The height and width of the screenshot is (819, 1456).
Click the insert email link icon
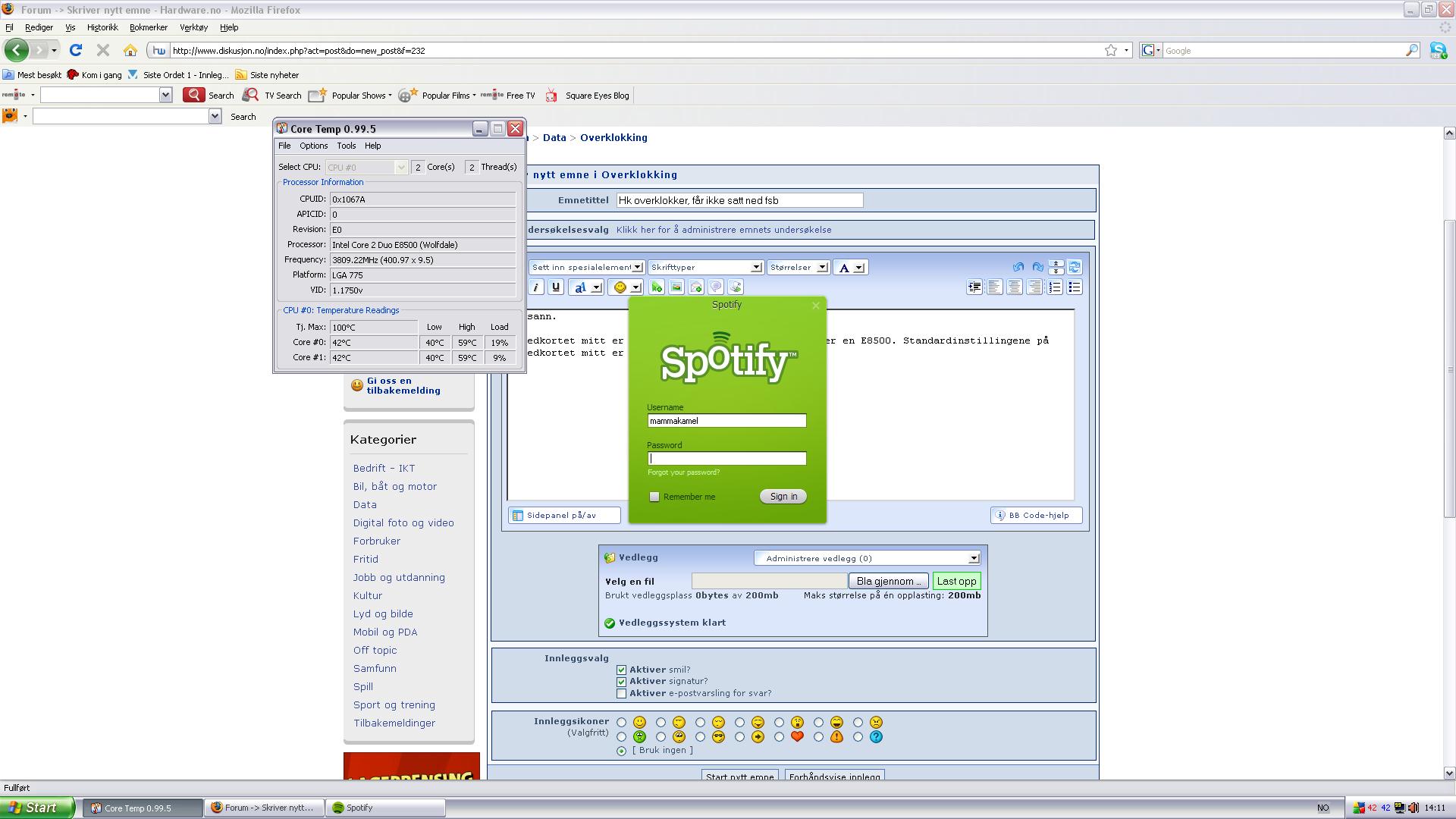click(696, 287)
